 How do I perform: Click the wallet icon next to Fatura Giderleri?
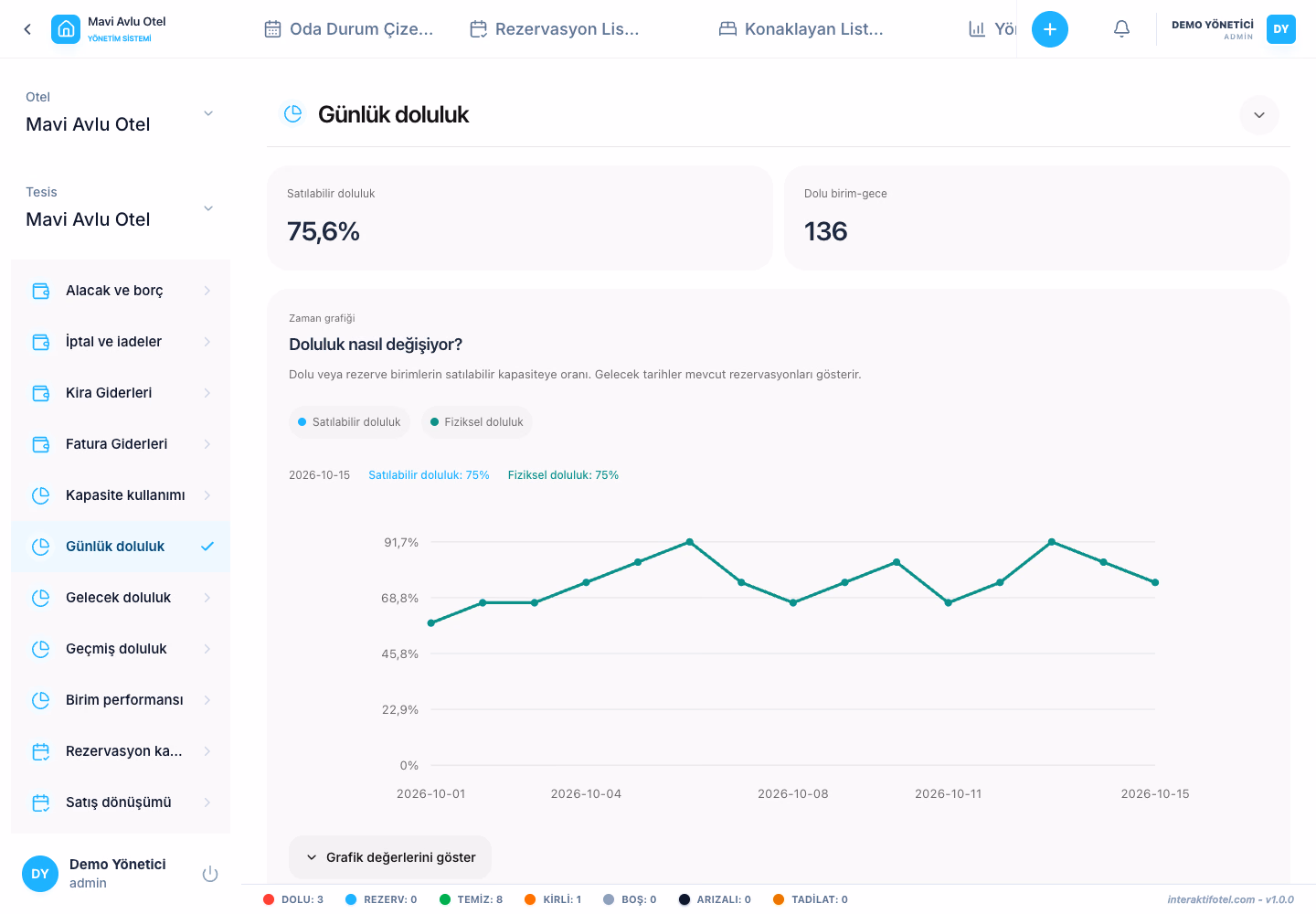click(41, 444)
